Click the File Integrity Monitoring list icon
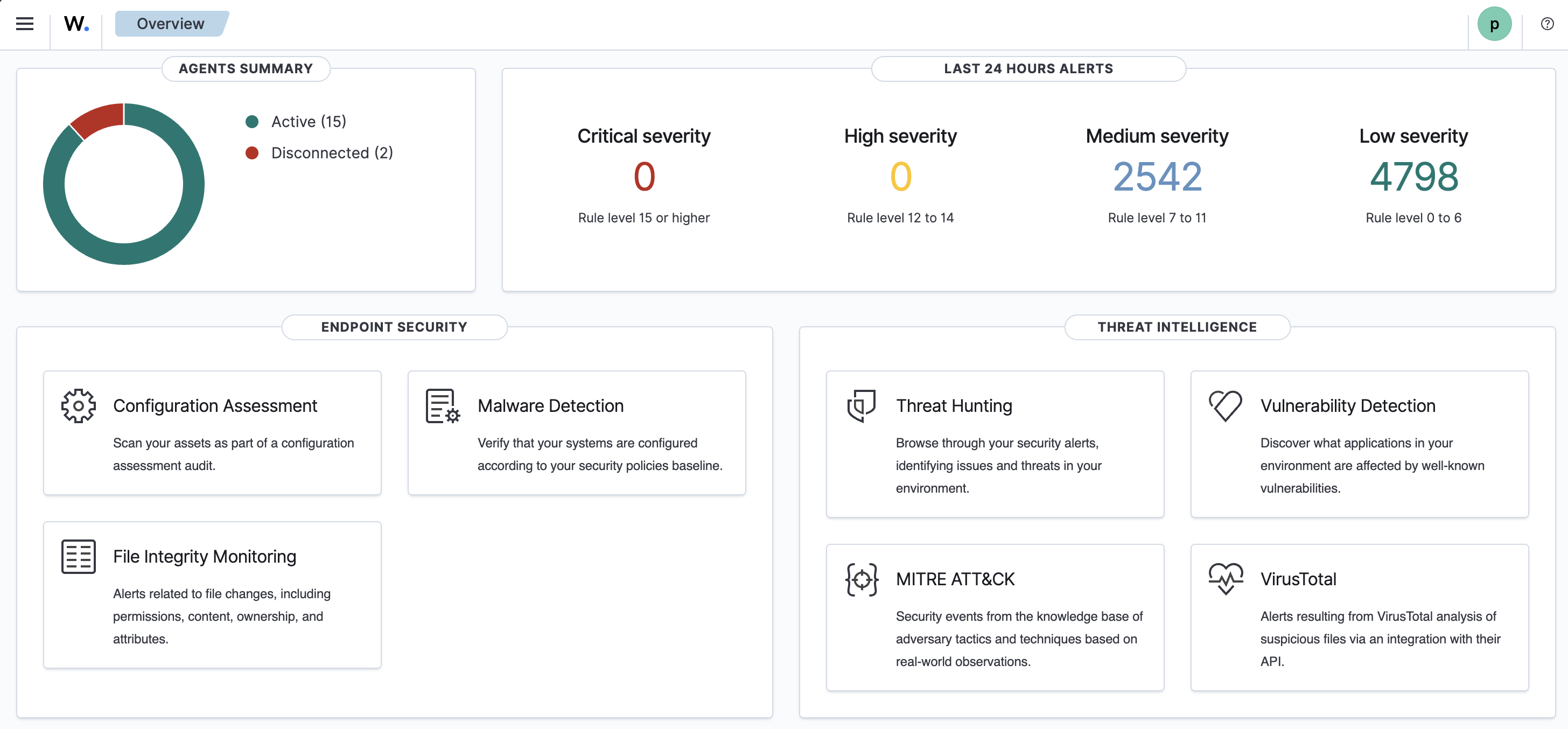Viewport: 1568px width, 729px height. pos(79,556)
